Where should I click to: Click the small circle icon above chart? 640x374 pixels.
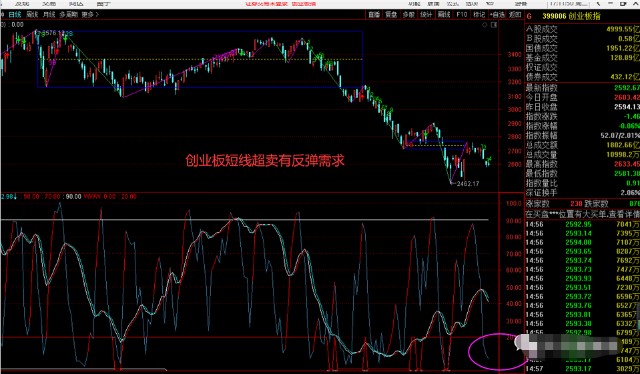[485, 25]
